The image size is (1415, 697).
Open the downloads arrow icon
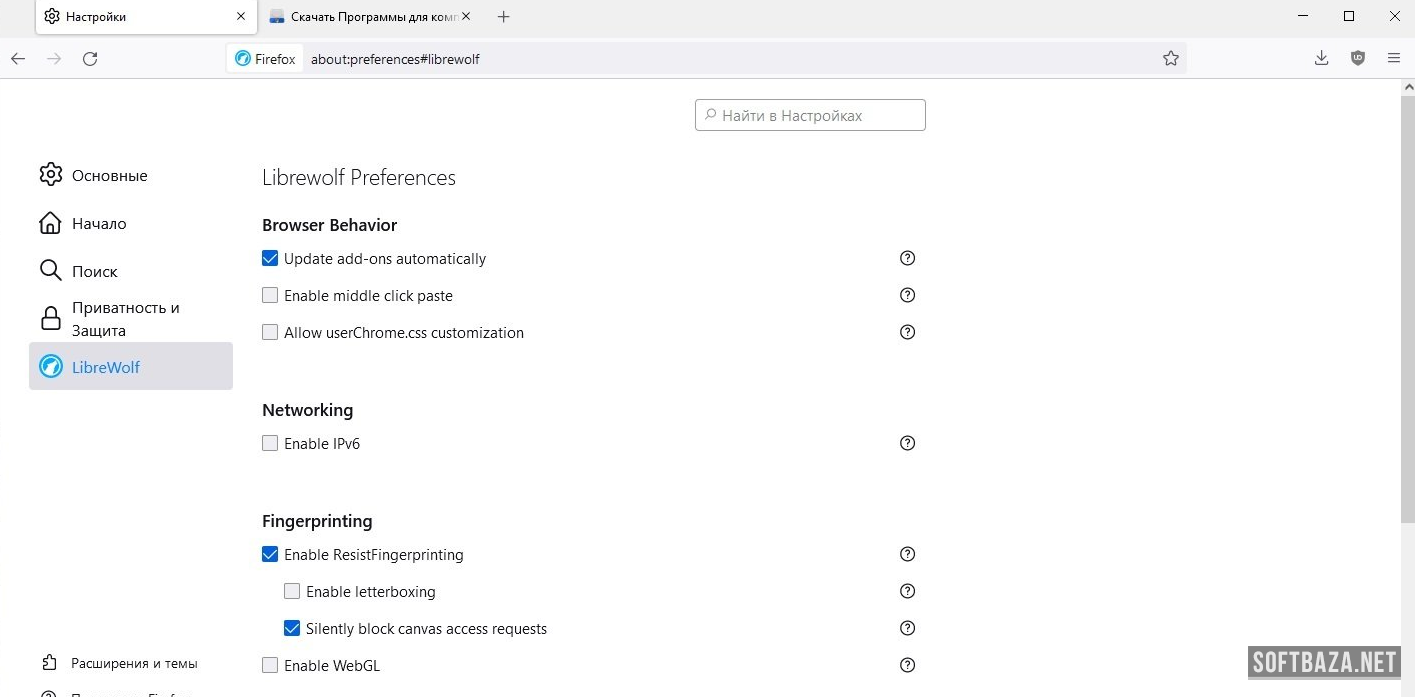(1321, 58)
